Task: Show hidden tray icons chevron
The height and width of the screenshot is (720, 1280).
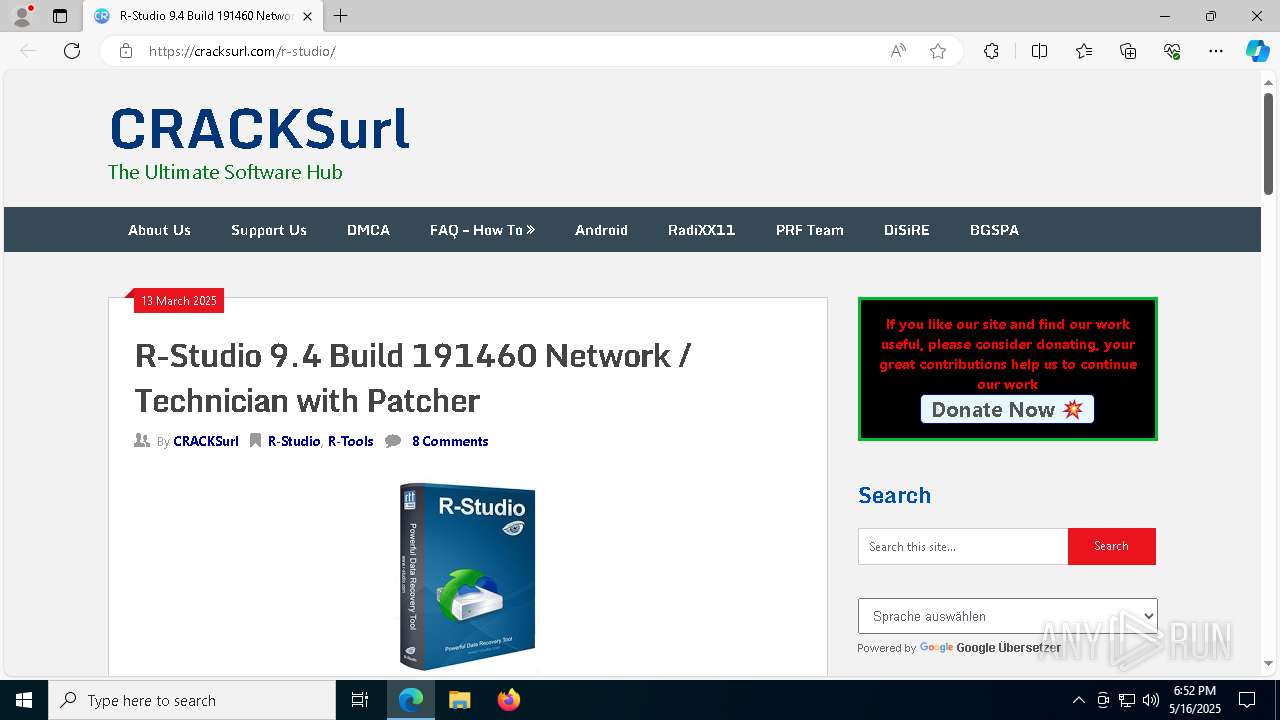Action: (x=1078, y=700)
